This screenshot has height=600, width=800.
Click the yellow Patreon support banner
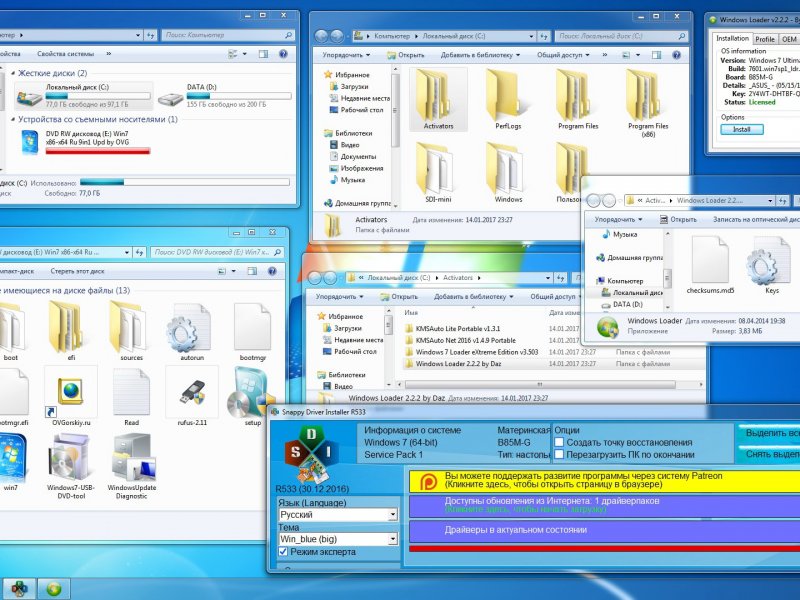click(605, 481)
